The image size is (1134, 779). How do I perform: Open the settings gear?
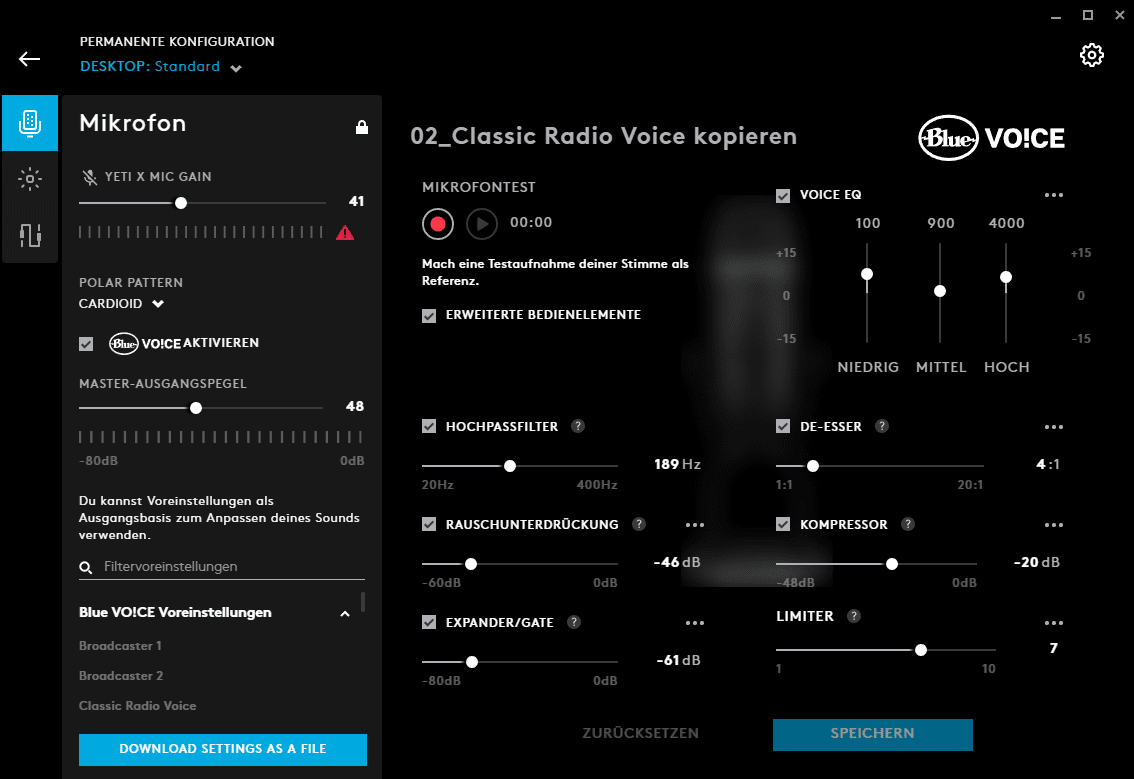click(x=1091, y=55)
